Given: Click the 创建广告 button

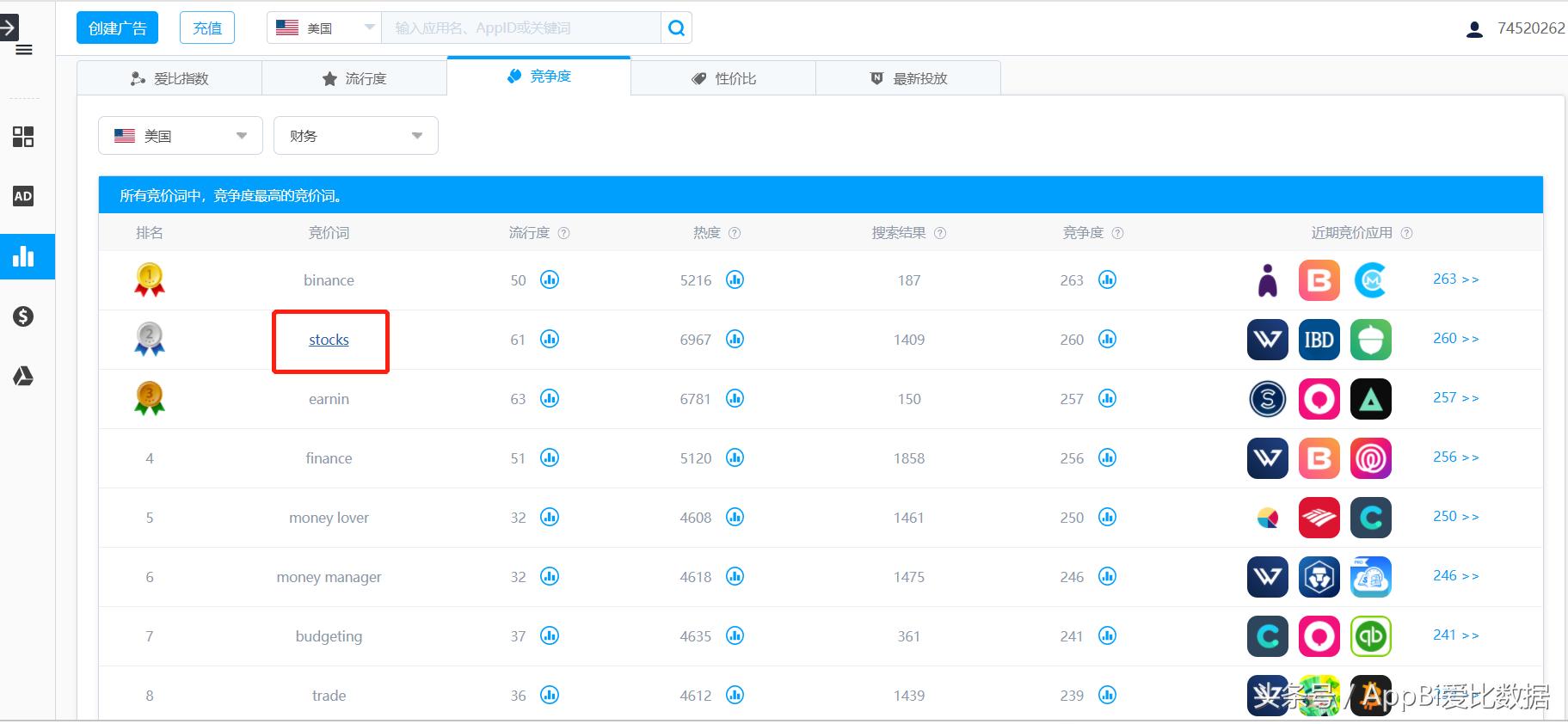Looking at the screenshot, I should pyautogui.click(x=118, y=28).
